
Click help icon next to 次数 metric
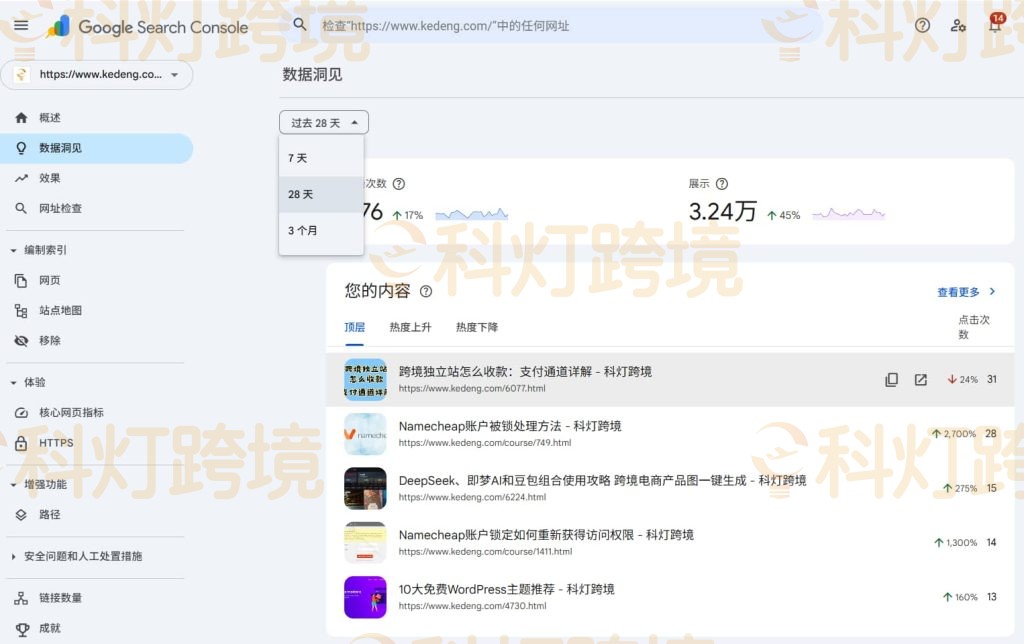398,184
